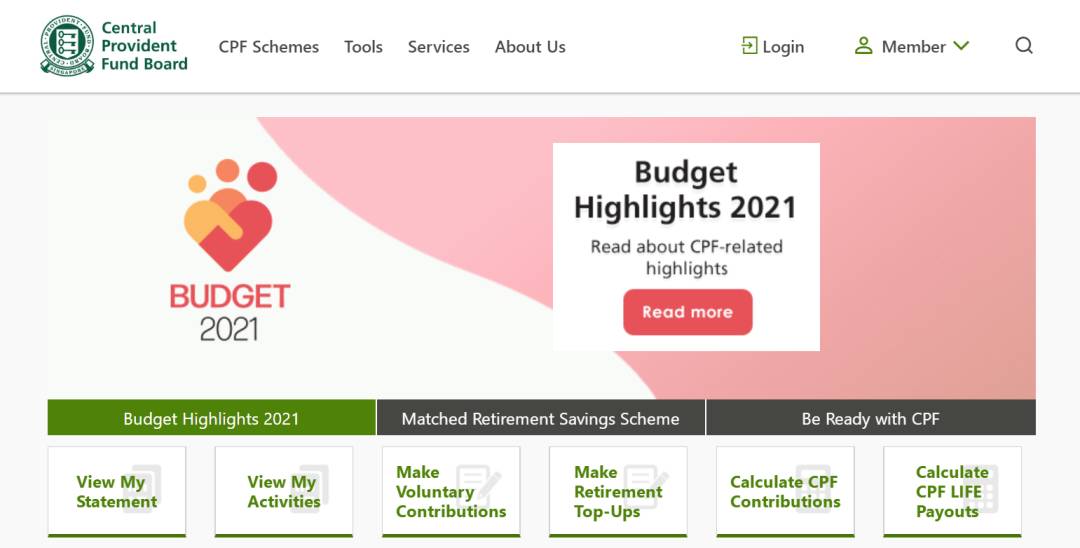Viewport: 1080px width, 548px height.
Task: Open the Make Voluntary Contributions tile
Action: pyautogui.click(x=451, y=491)
